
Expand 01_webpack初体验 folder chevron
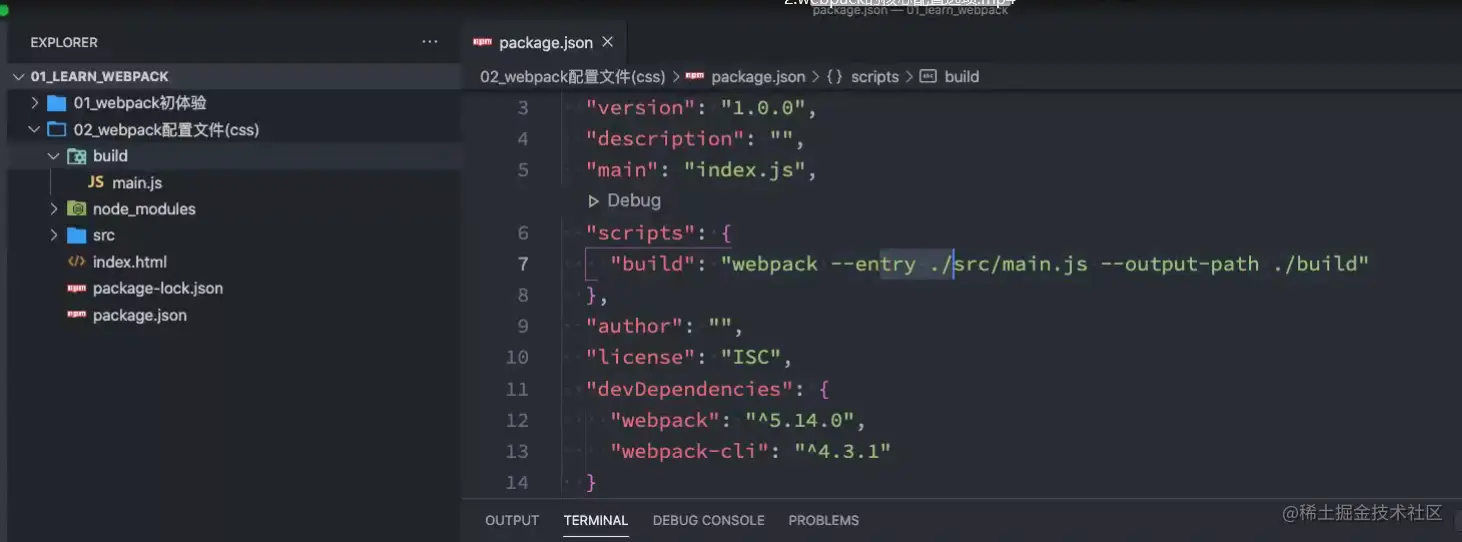click(x=35, y=103)
